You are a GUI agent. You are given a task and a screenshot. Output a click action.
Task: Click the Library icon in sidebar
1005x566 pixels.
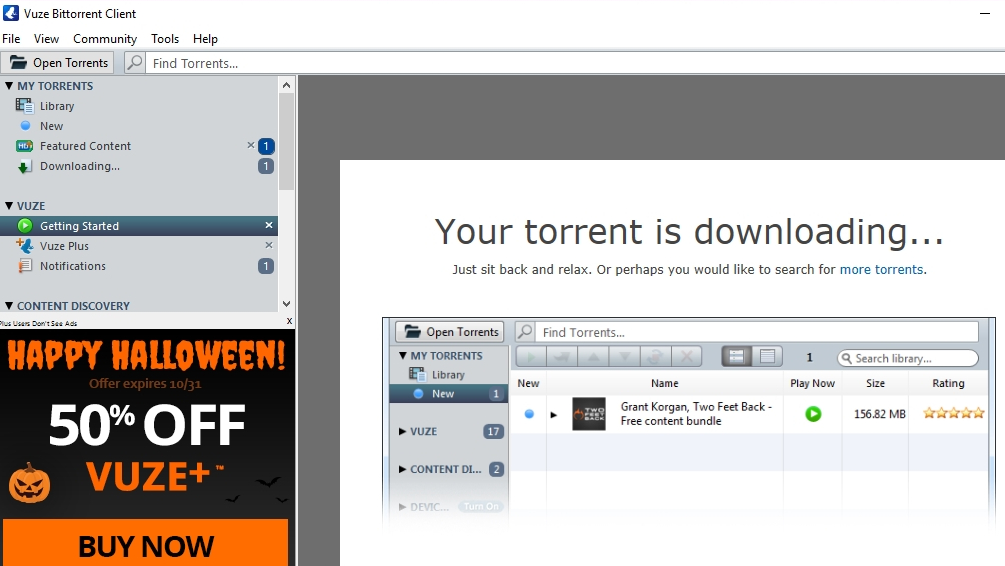[x=24, y=106]
